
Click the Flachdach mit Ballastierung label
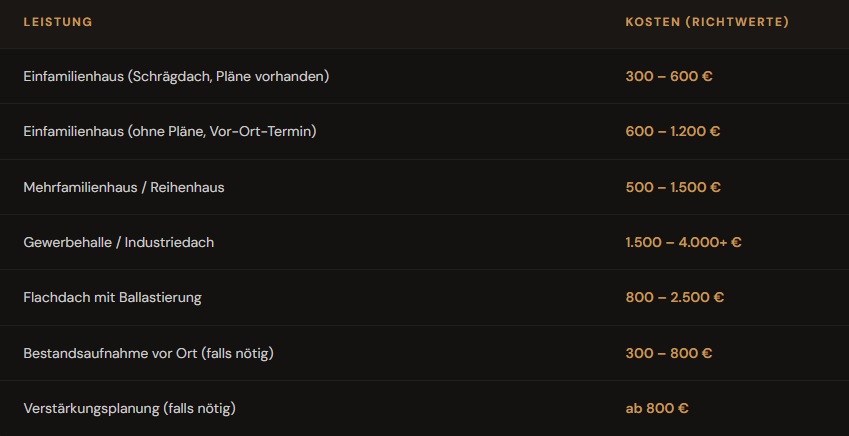point(112,297)
